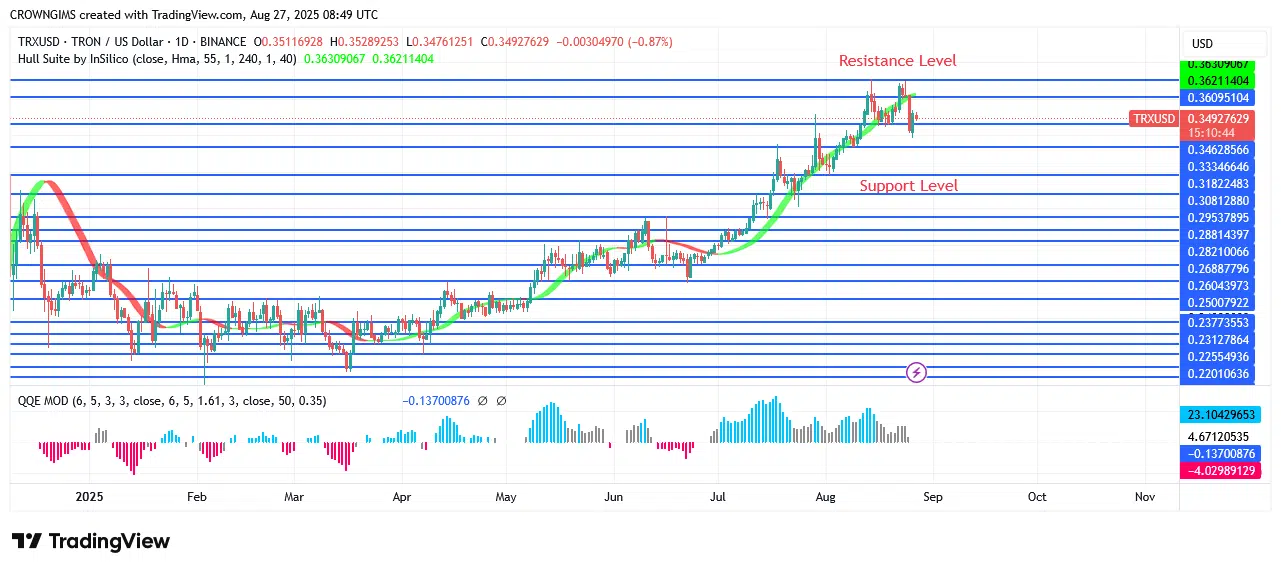The image size is (1281, 571).
Task: Click the 2025 label on the time axis
Action: tap(87, 496)
